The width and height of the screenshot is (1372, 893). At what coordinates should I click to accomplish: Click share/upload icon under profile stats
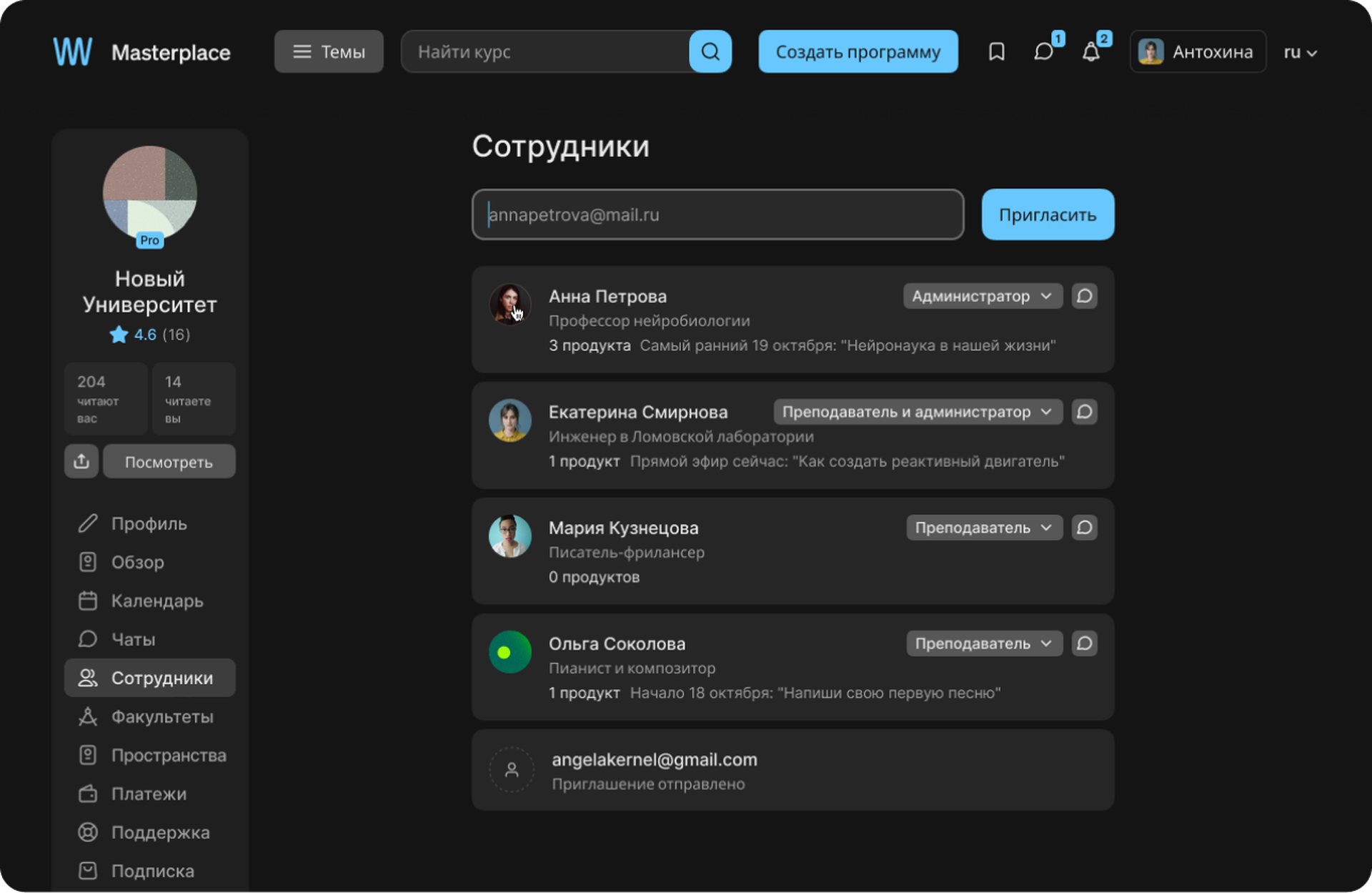(x=81, y=461)
